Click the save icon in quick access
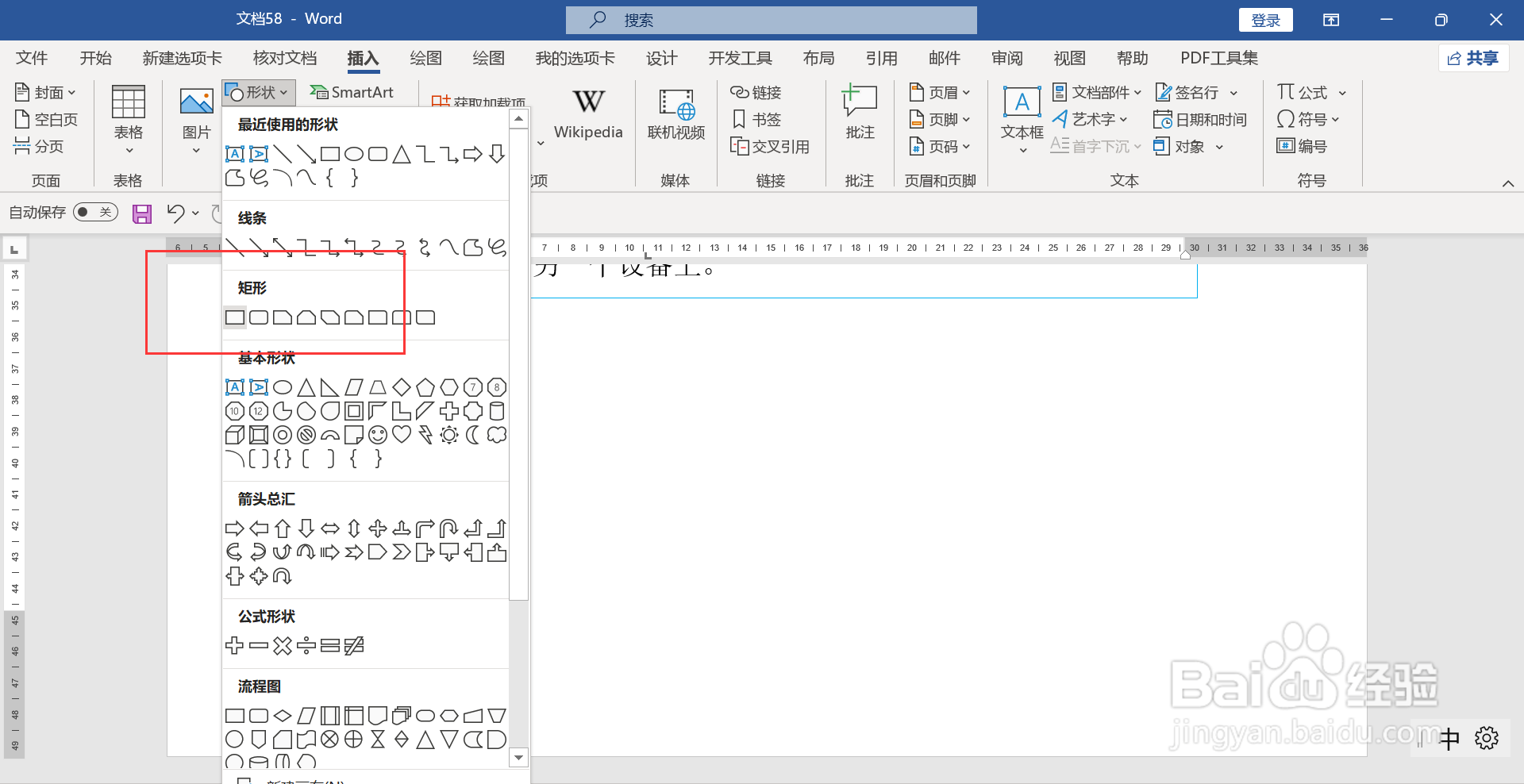Image resolution: width=1524 pixels, height=784 pixels. tap(142, 213)
